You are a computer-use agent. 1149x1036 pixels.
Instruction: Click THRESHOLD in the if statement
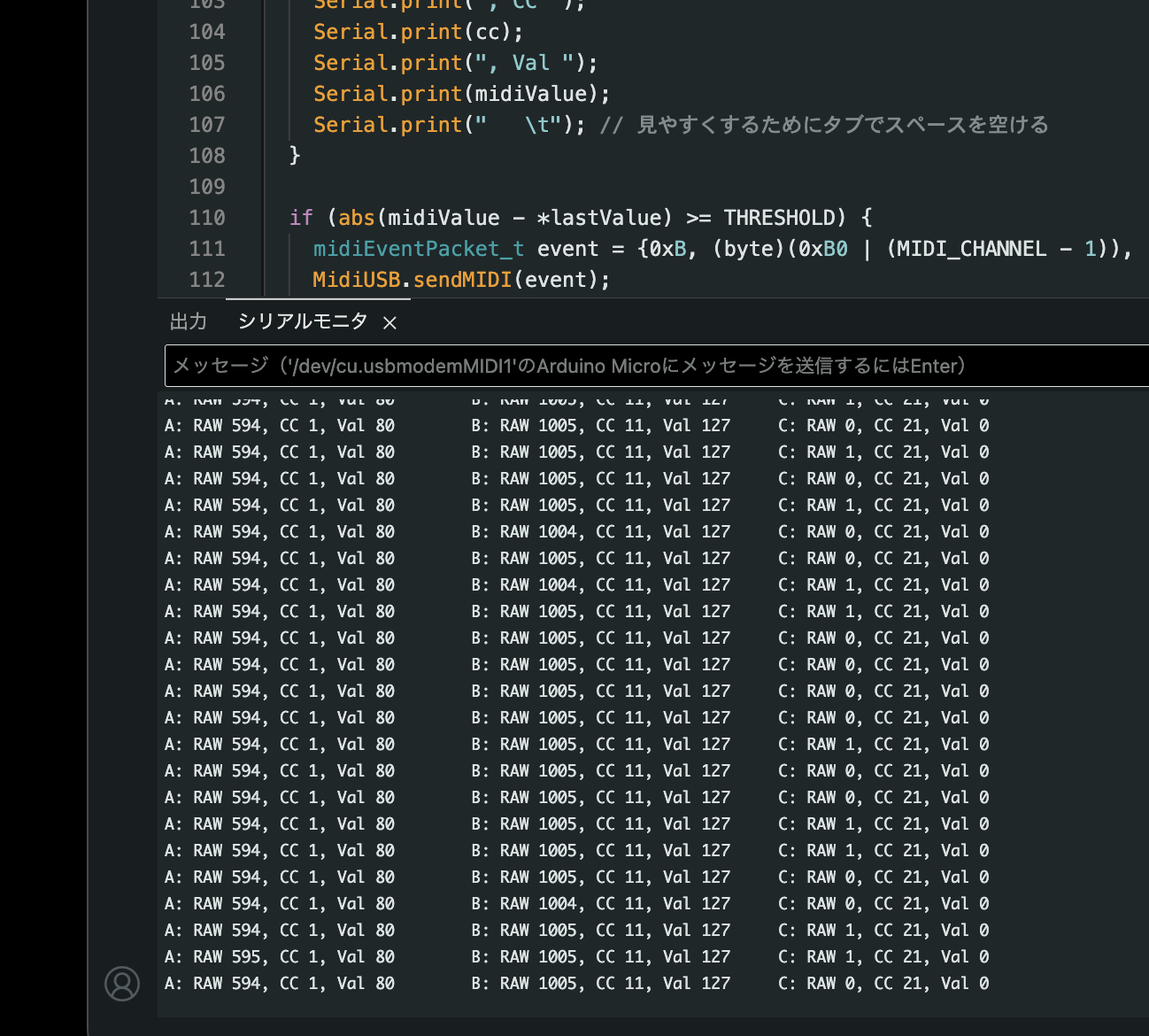tap(779, 218)
